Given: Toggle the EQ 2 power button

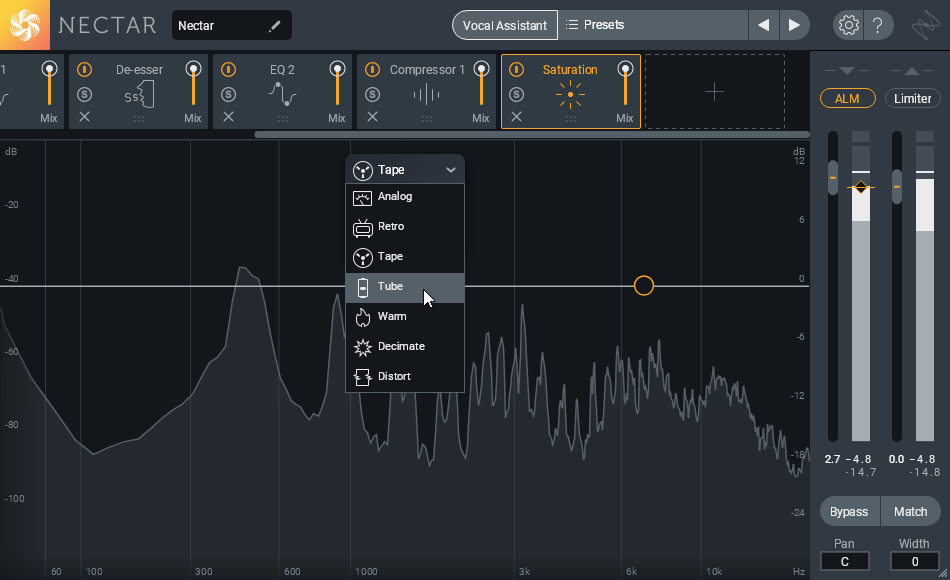Looking at the screenshot, I should (x=228, y=70).
